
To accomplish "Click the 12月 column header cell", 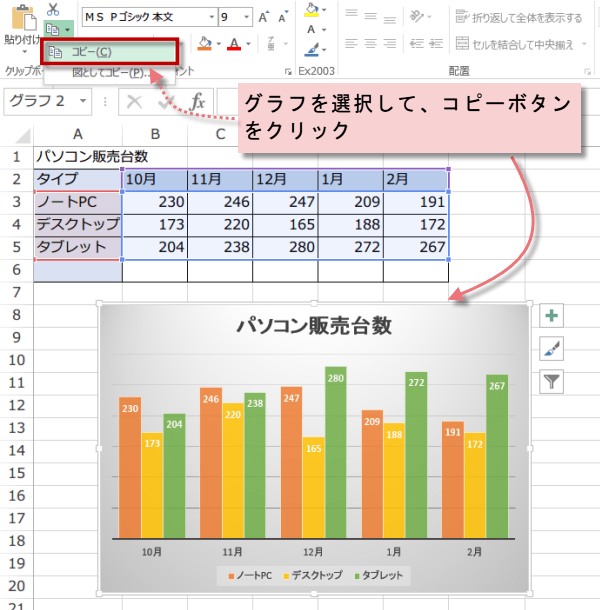I will (285, 179).
